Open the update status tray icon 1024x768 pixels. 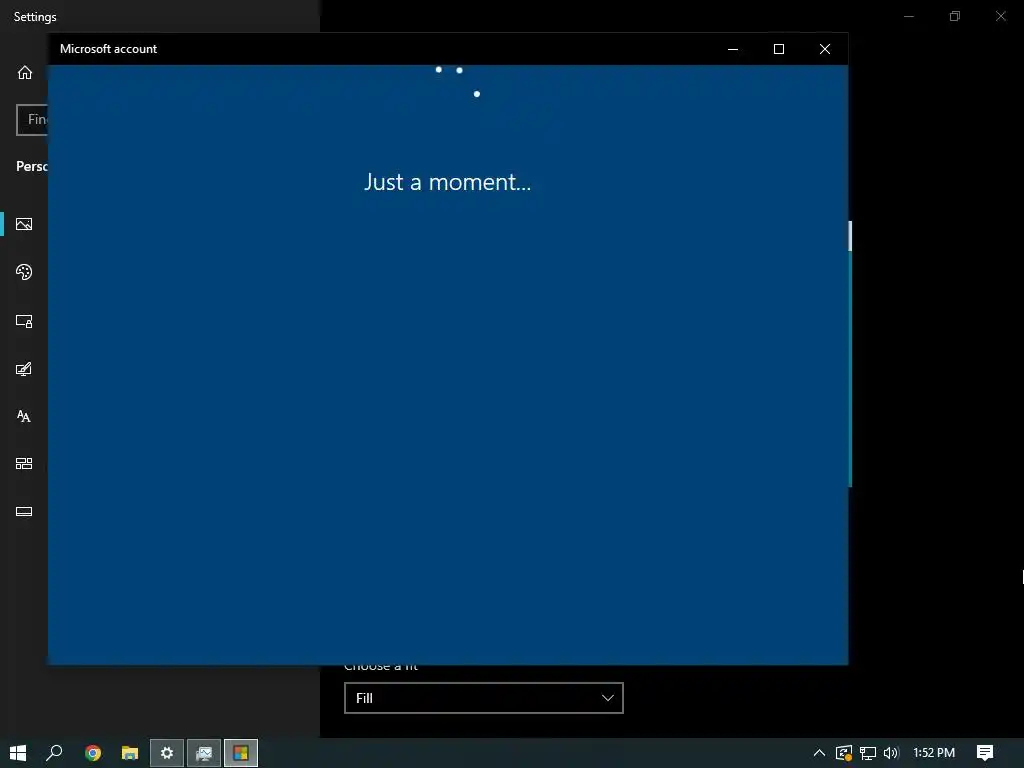pos(844,753)
